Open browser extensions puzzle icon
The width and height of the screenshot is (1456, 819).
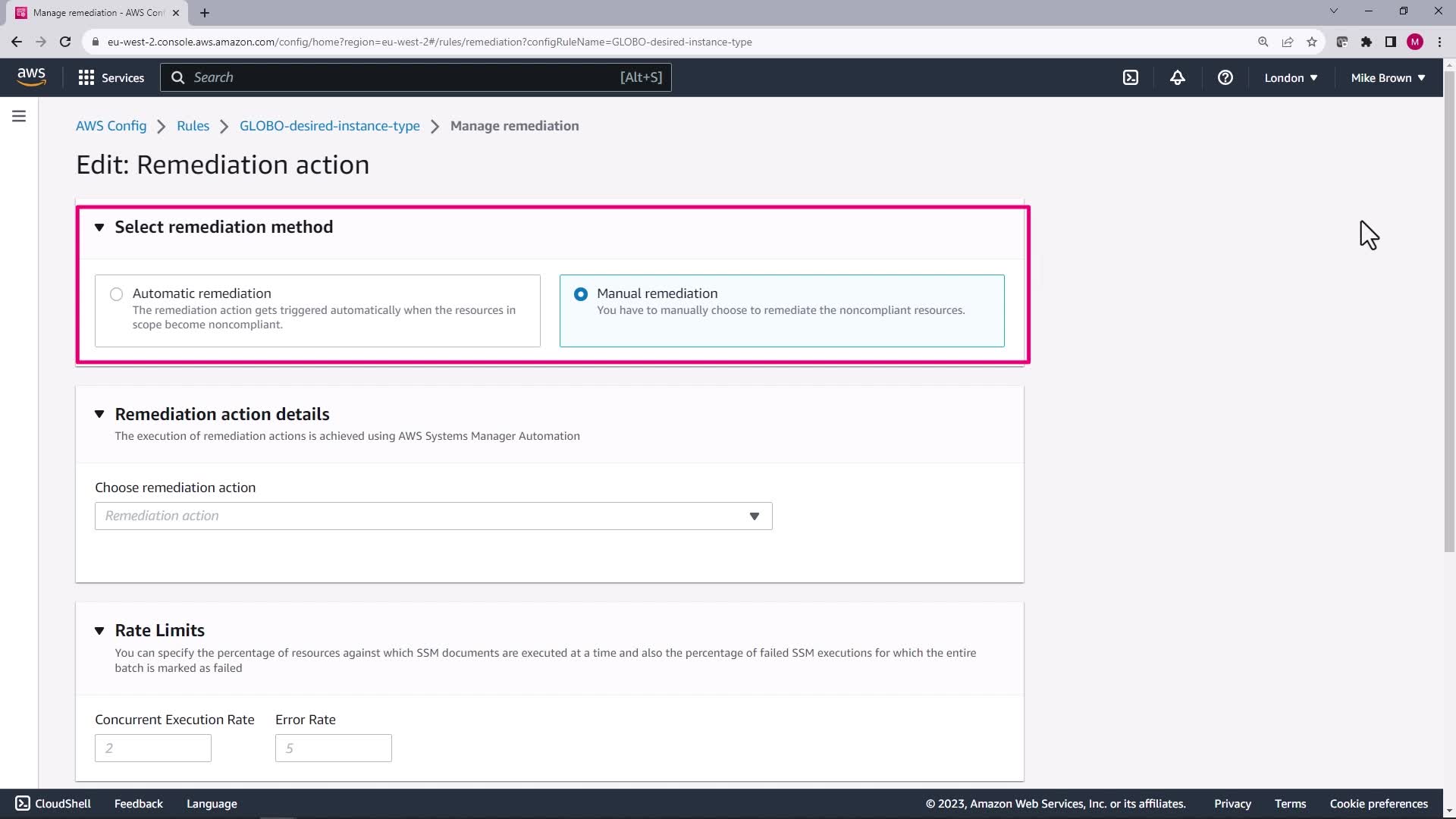pos(1366,42)
